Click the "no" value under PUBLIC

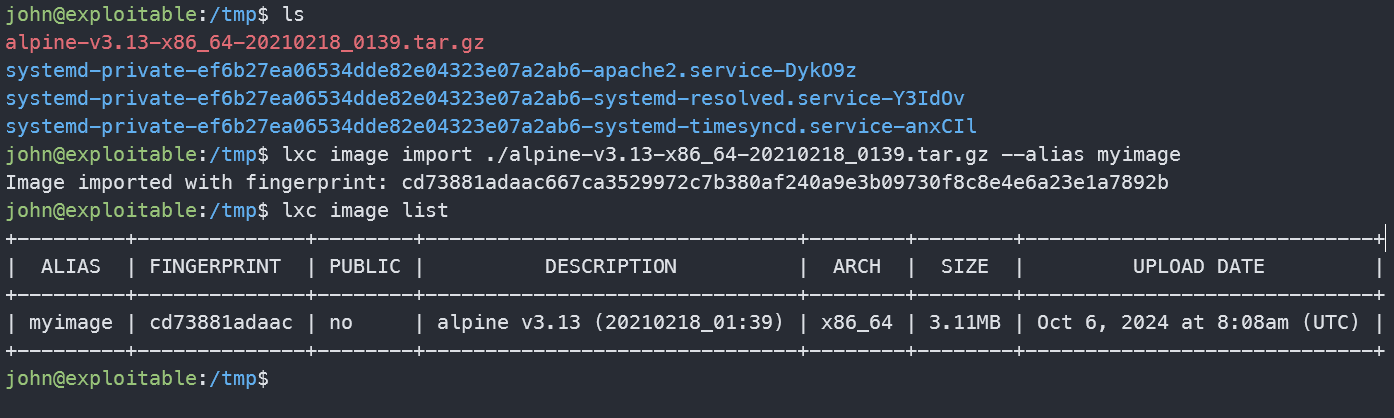tap(341, 323)
